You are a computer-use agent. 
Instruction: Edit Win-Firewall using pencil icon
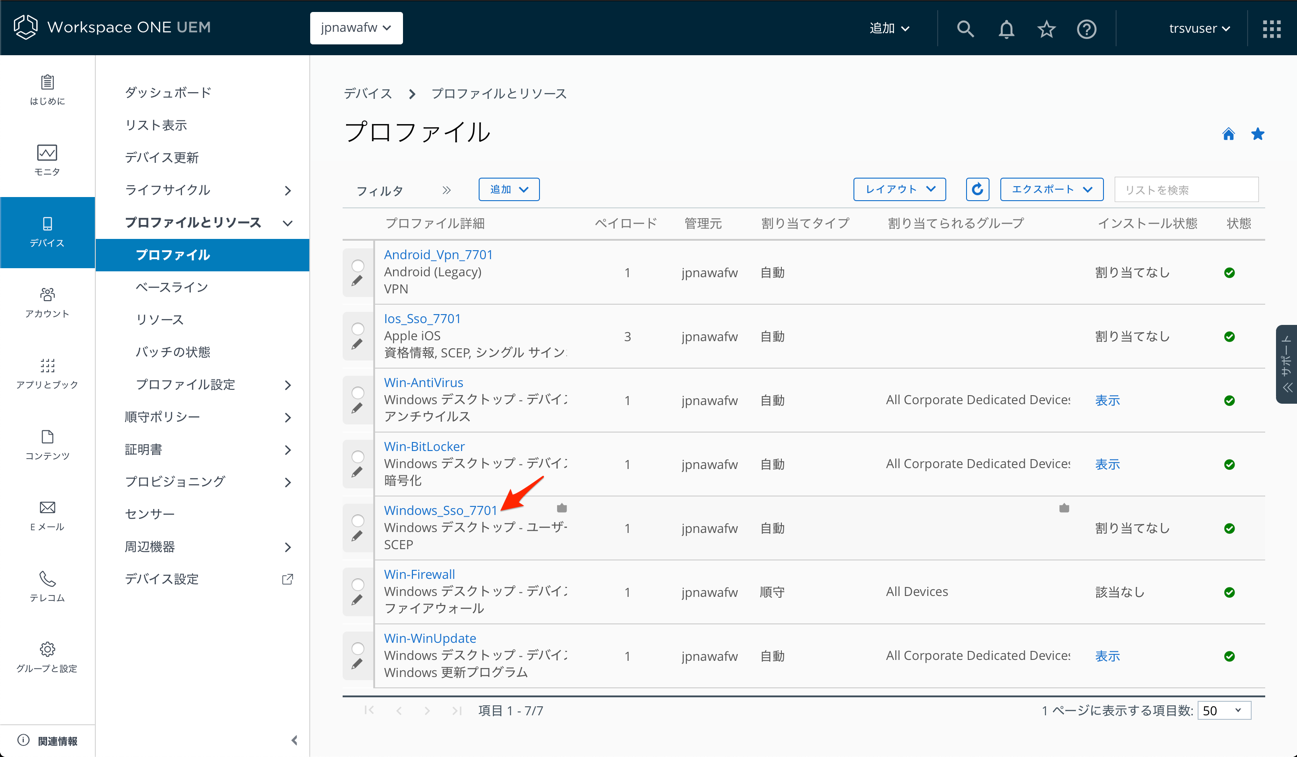(x=357, y=602)
